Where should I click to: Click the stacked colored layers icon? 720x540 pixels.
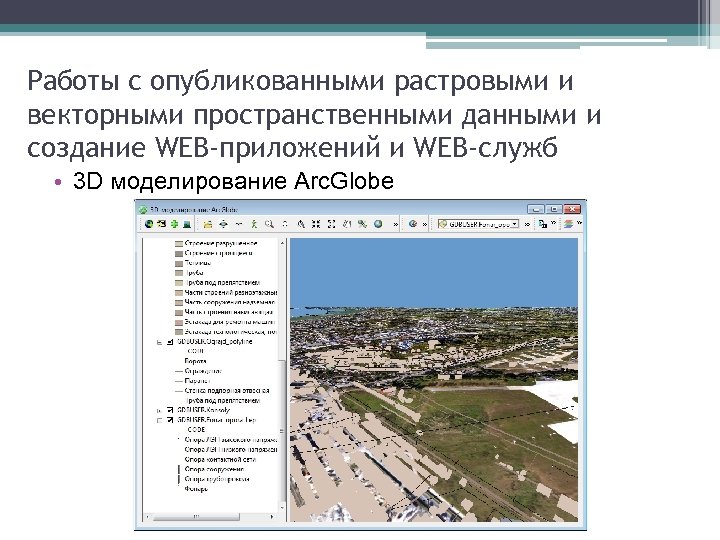pyautogui.click(x=569, y=224)
